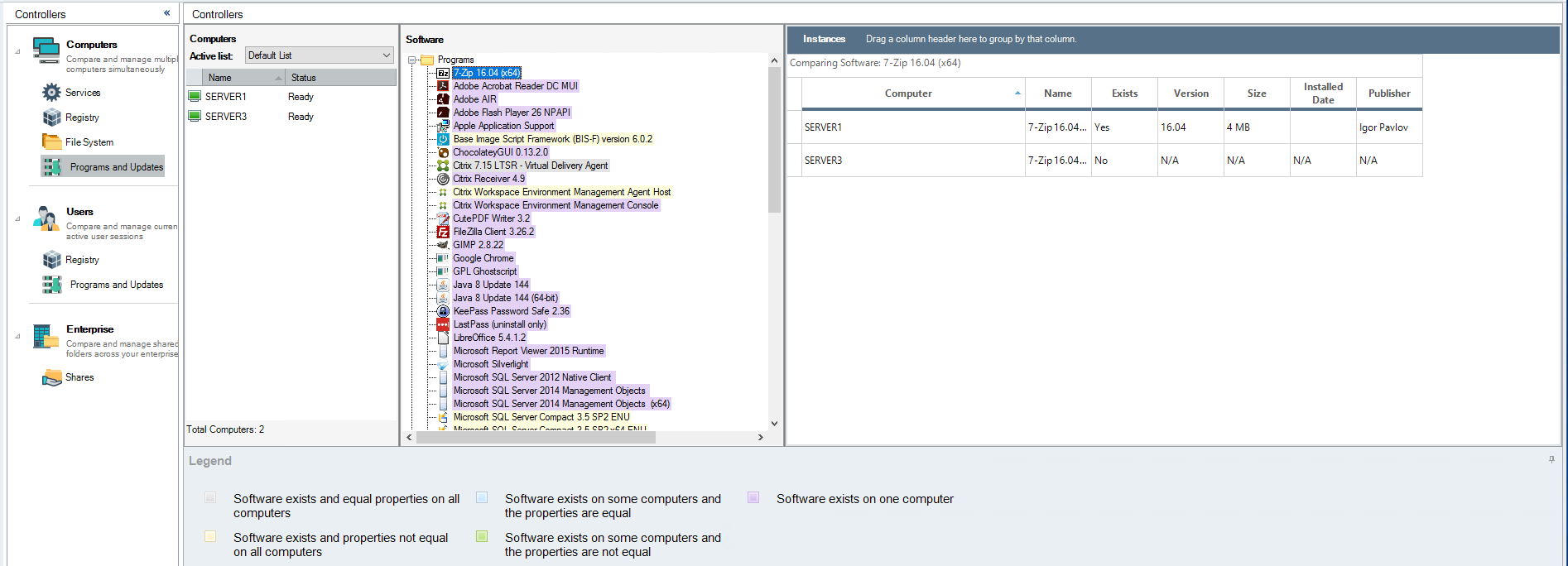Click the ChocolateyGUI icon

[x=443, y=152]
